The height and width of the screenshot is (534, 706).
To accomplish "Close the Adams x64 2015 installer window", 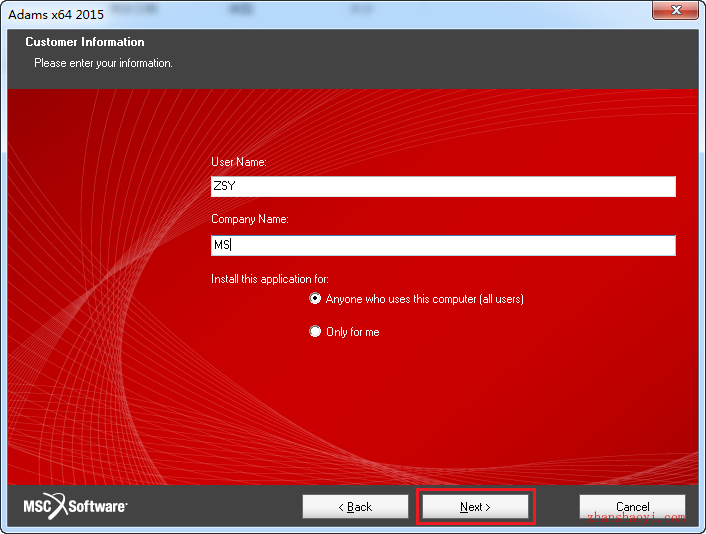I will pyautogui.click(x=675, y=10).
